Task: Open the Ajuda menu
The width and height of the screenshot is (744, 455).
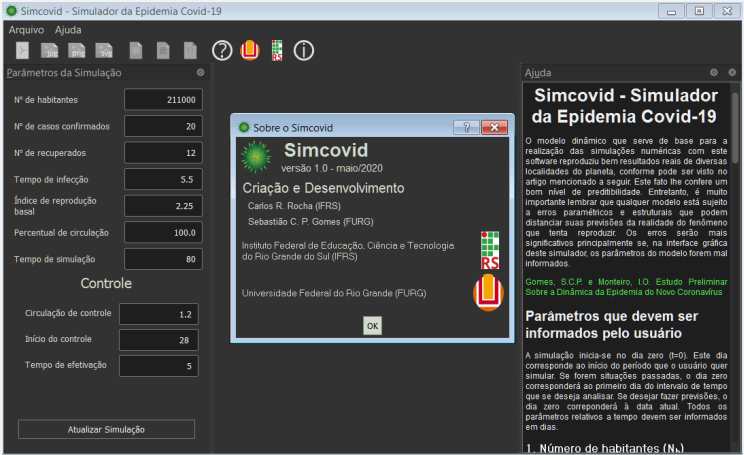Action: [x=68, y=30]
